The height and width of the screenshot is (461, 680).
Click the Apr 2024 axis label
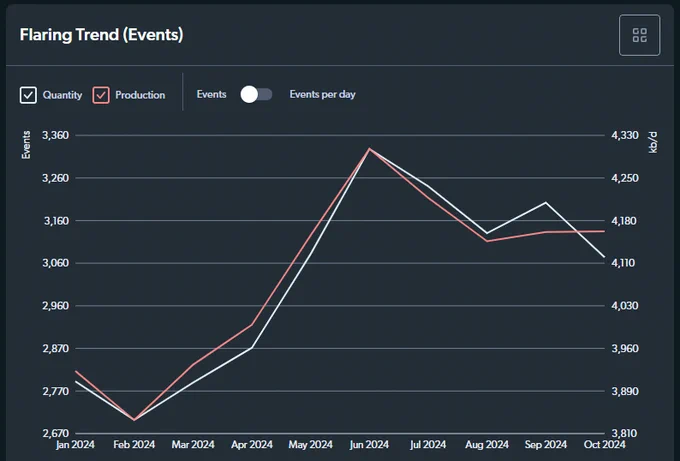pos(252,445)
